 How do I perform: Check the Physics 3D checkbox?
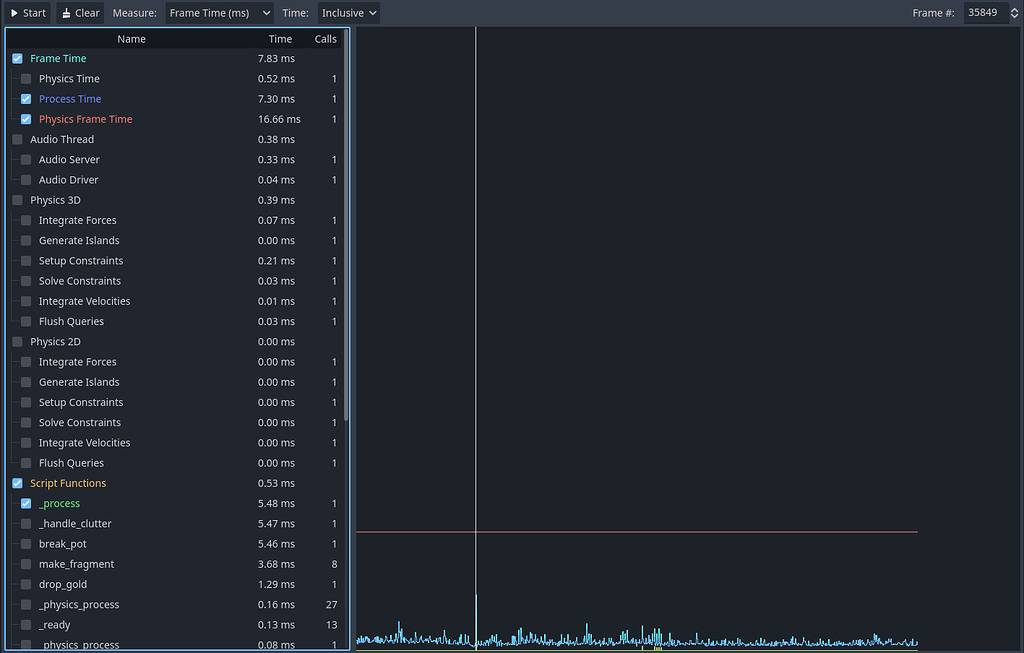[18, 200]
